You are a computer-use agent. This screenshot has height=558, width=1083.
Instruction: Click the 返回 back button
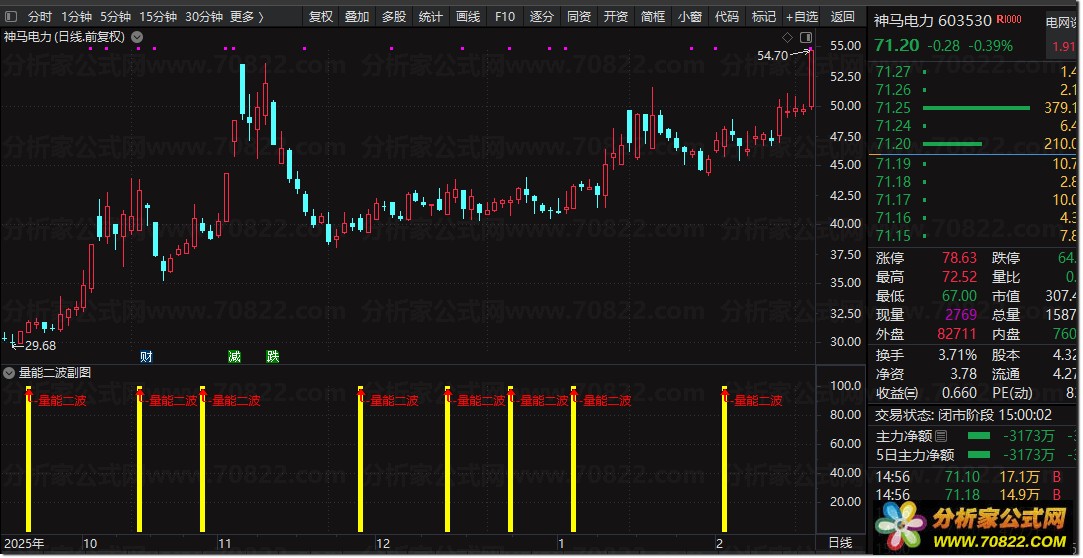(x=843, y=17)
